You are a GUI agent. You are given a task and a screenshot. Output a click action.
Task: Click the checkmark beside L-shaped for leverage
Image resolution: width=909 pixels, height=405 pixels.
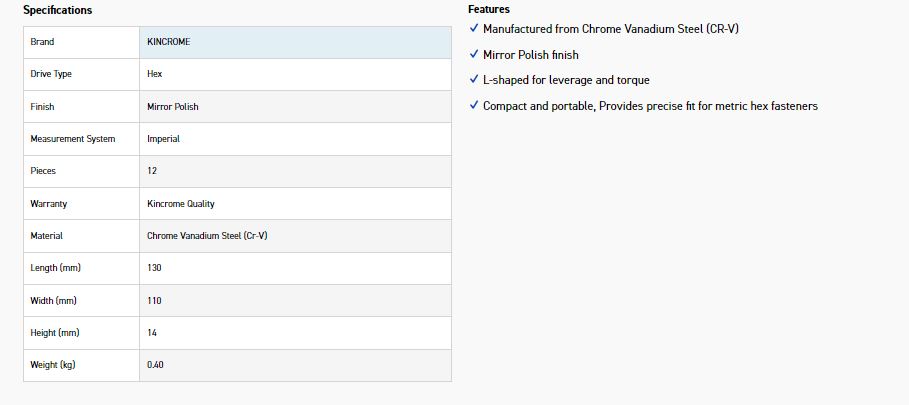[474, 79]
